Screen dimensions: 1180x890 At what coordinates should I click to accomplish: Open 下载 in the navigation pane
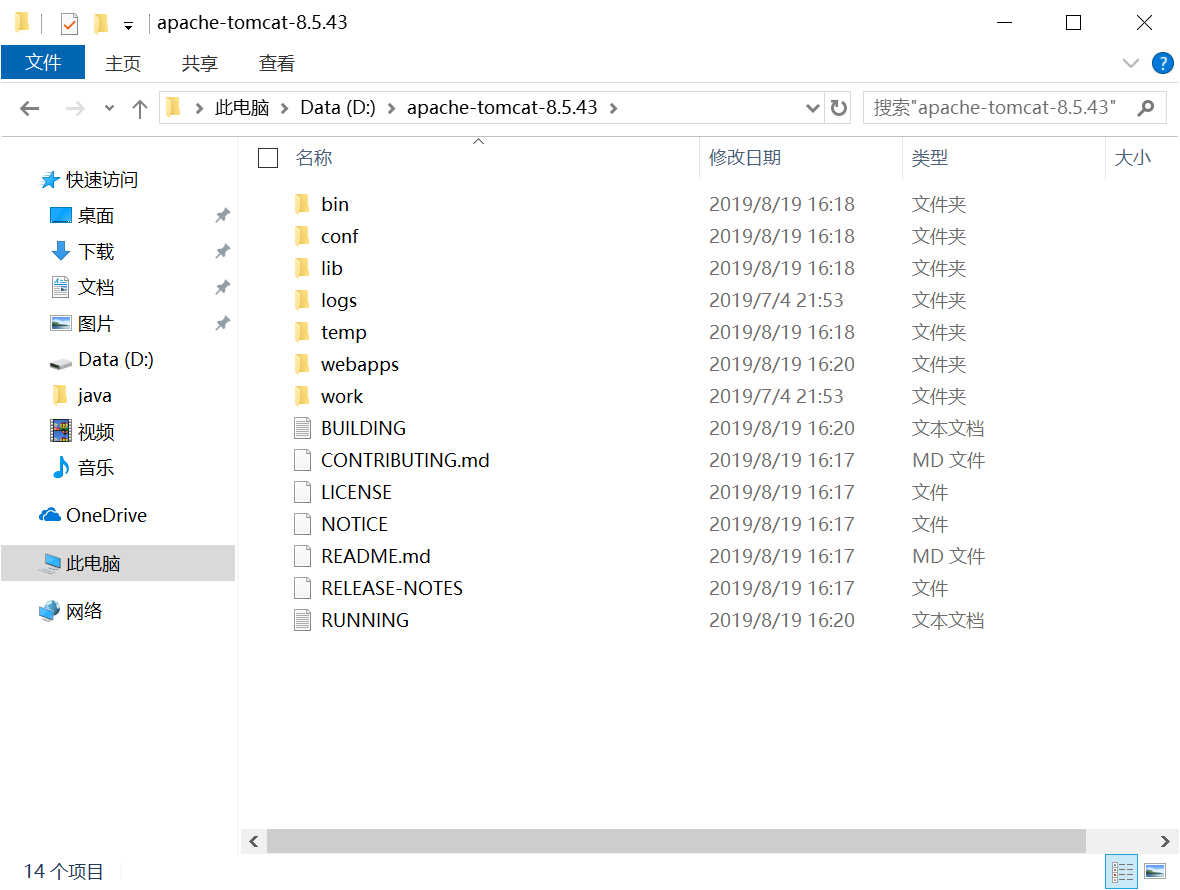coord(96,251)
